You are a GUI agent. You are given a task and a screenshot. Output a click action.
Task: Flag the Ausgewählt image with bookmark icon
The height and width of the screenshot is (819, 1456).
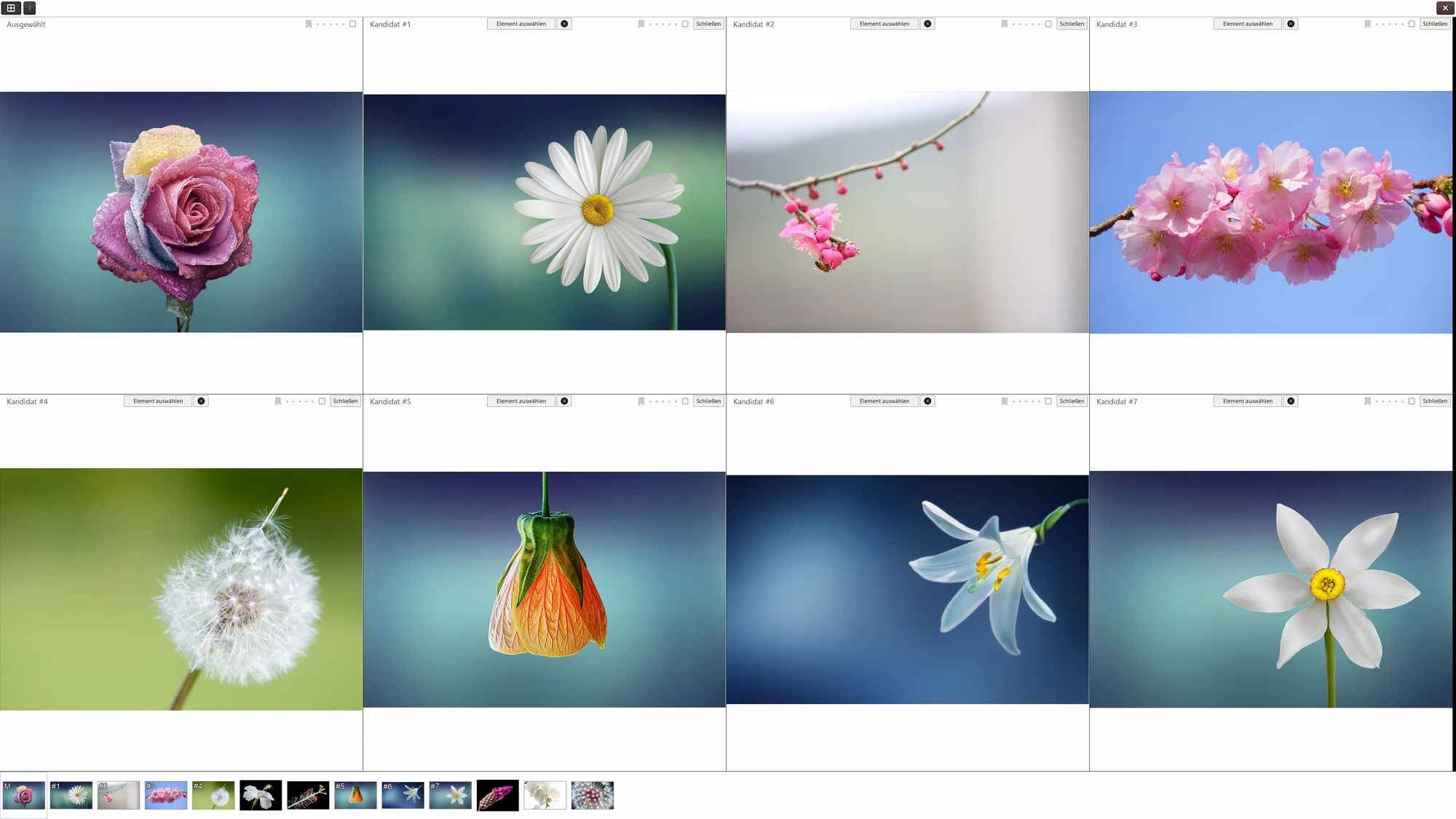pyautogui.click(x=309, y=24)
